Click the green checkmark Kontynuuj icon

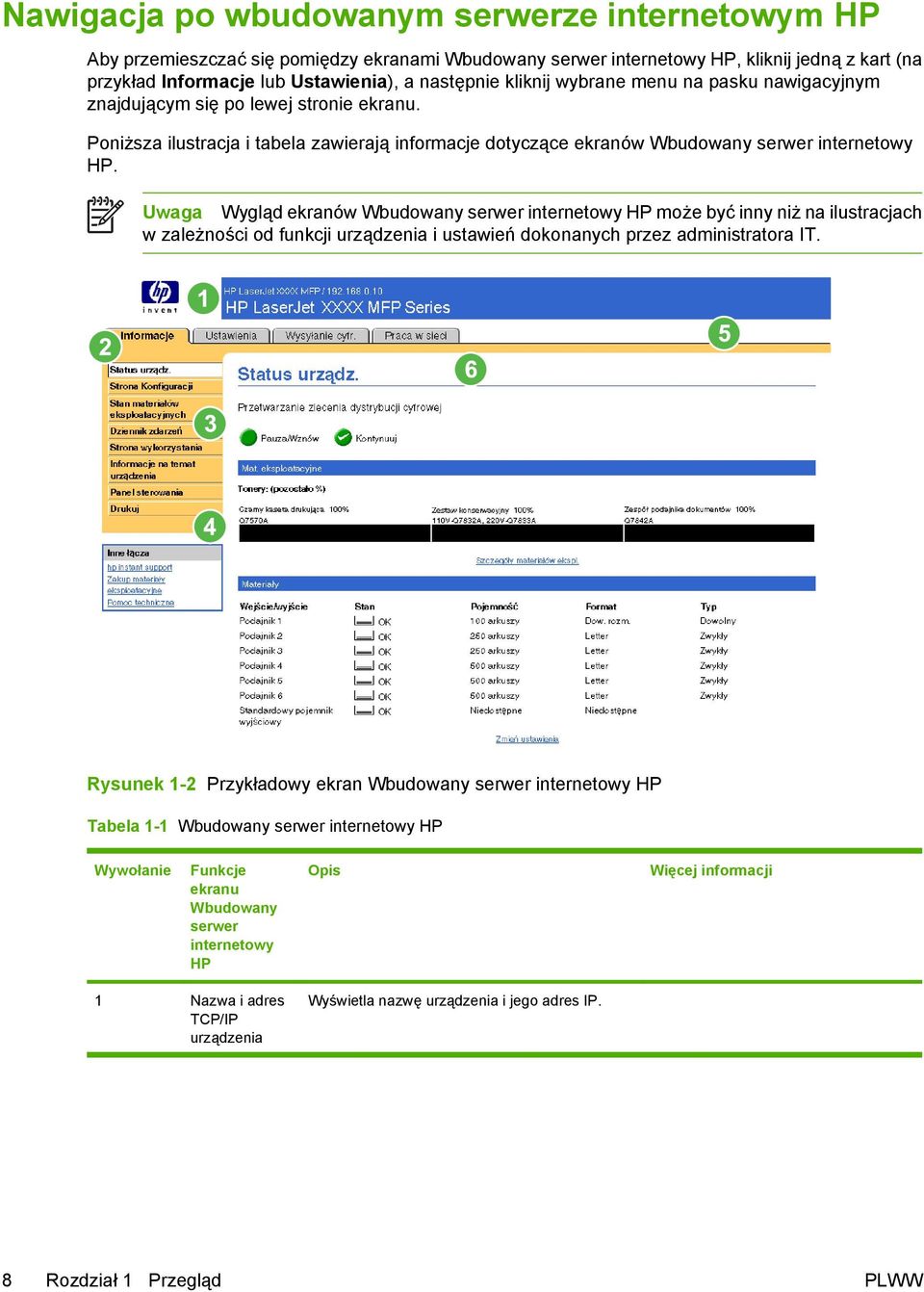point(343,437)
